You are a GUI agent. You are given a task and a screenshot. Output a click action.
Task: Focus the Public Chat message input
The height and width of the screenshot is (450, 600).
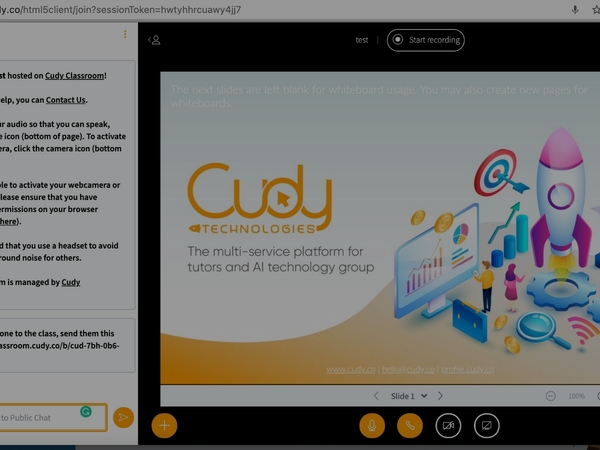point(52,417)
